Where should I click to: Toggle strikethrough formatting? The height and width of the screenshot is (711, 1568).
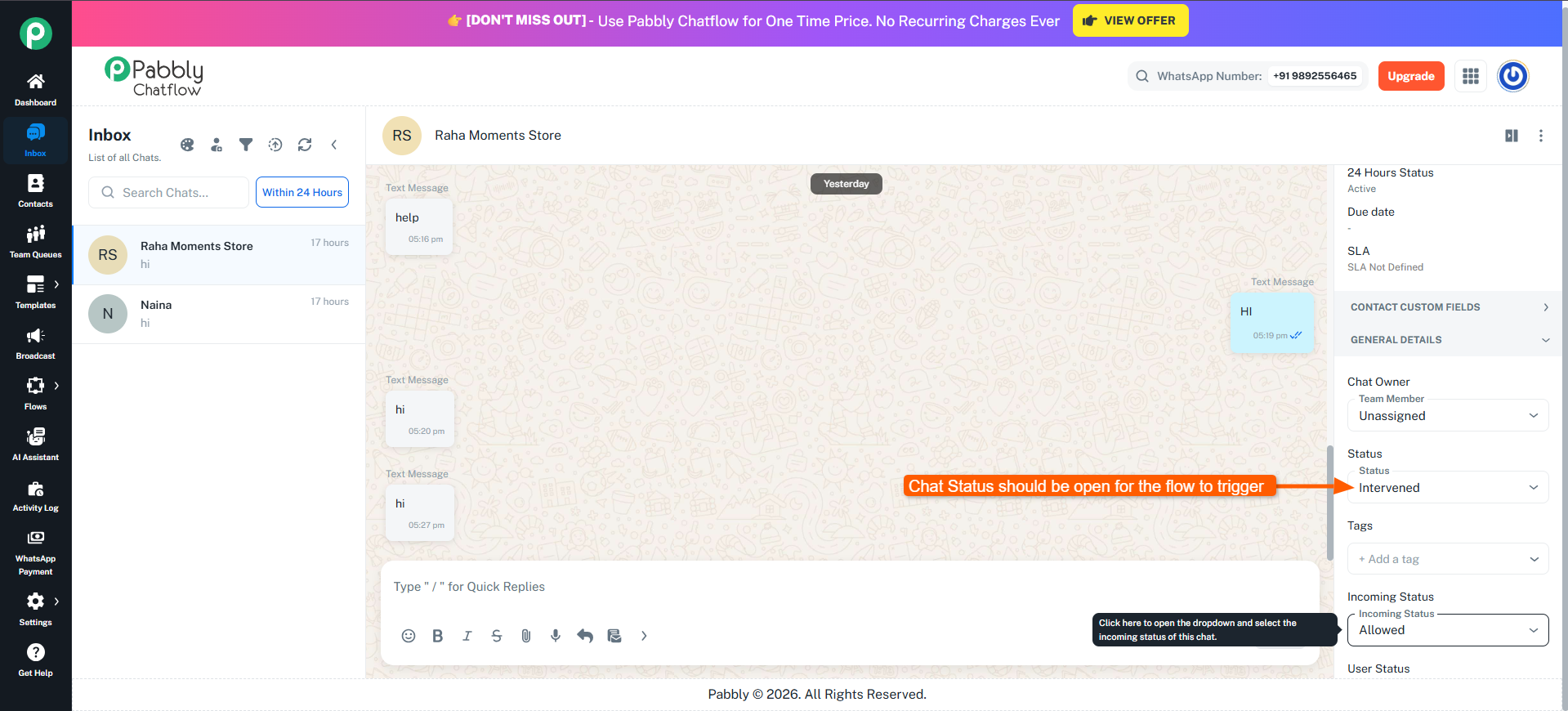497,636
